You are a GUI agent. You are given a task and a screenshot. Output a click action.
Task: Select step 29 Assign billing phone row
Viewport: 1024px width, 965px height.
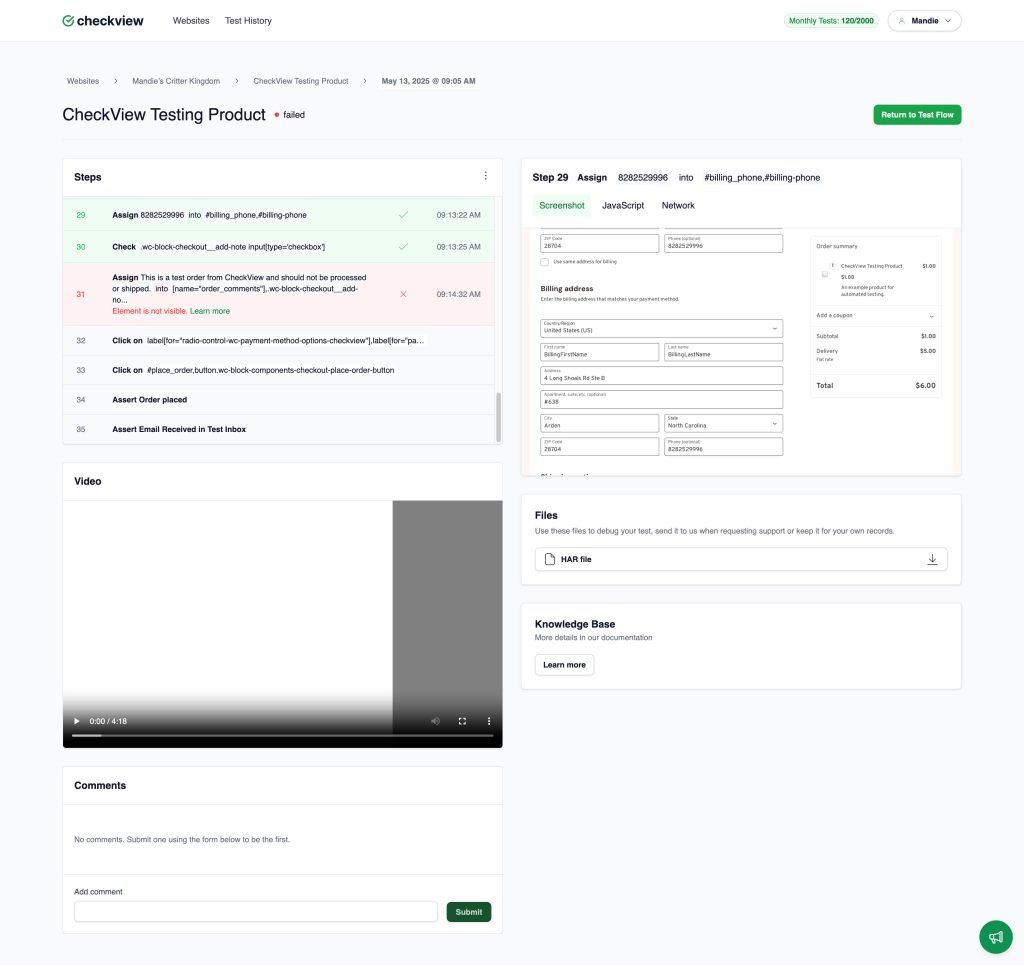(x=279, y=215)
